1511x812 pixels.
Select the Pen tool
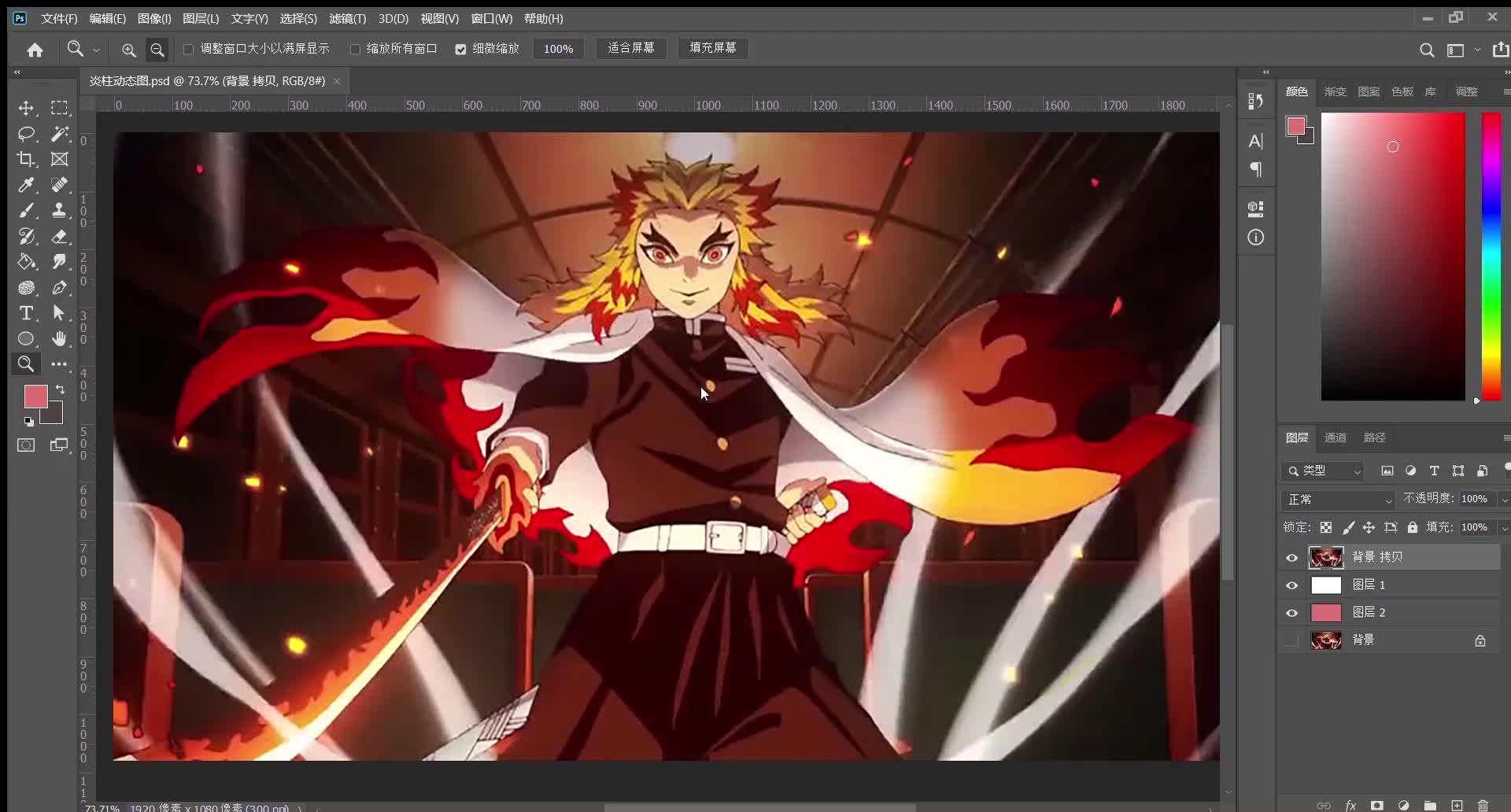coord(60,288)
